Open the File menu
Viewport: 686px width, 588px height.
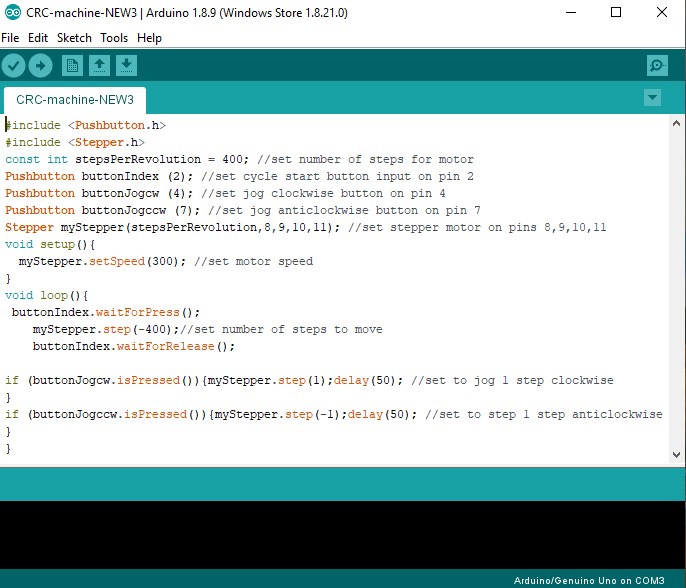coord(11,38)
